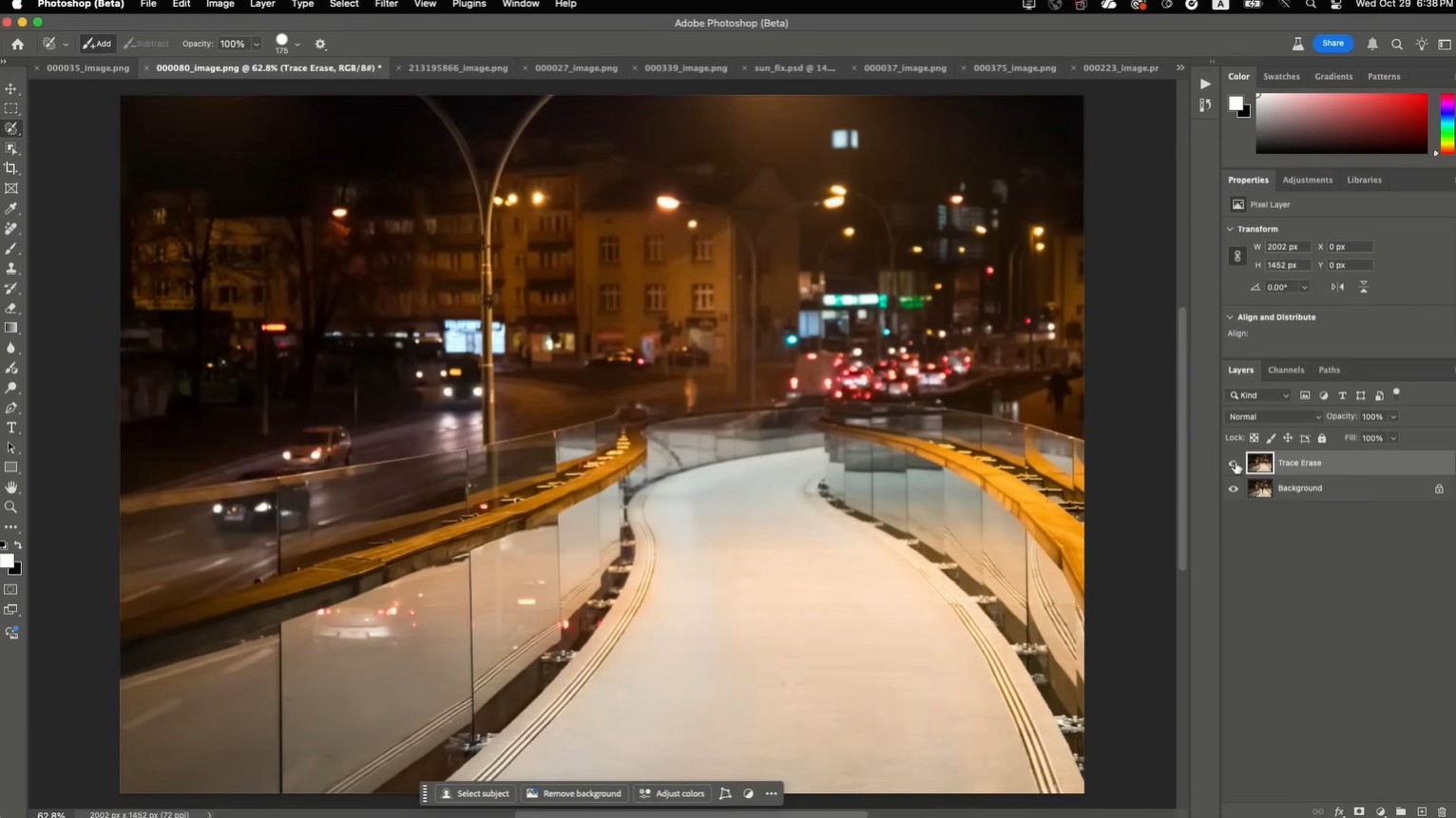
Task: Open the Filter menu
Action: point(386,5)
